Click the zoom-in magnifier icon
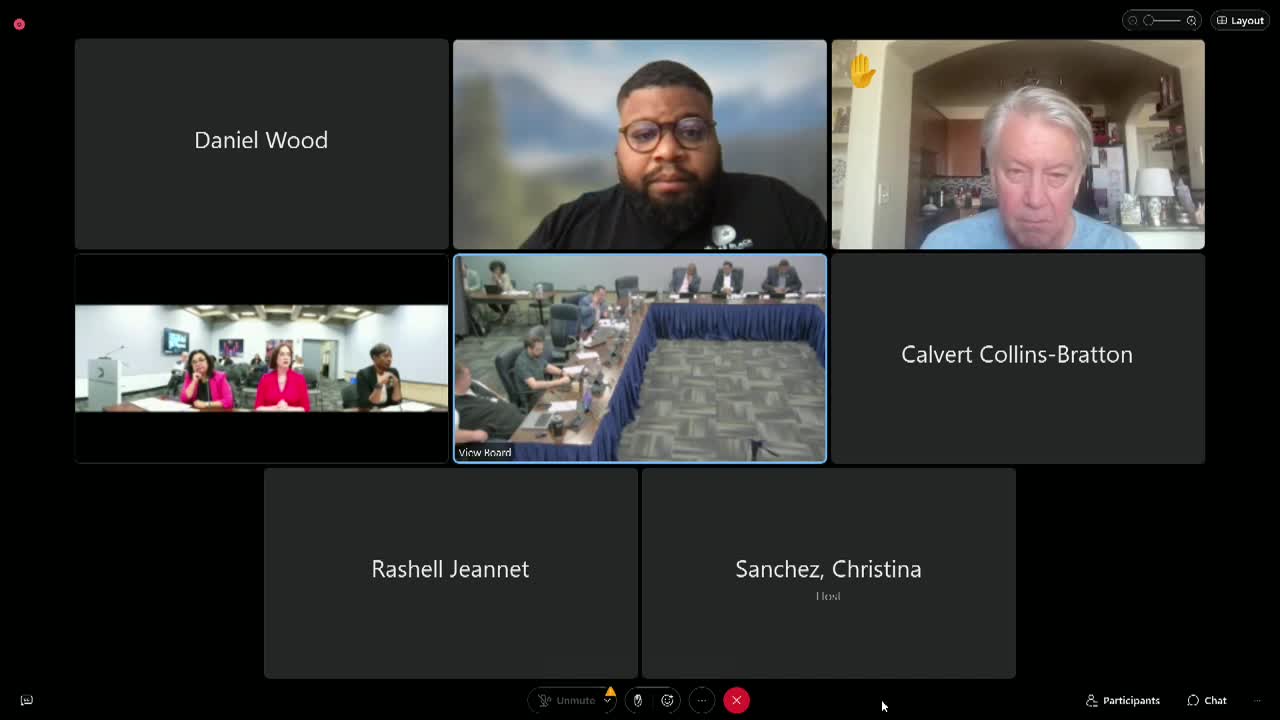Screen dimensions: 1280x720 click(1191, 20)
